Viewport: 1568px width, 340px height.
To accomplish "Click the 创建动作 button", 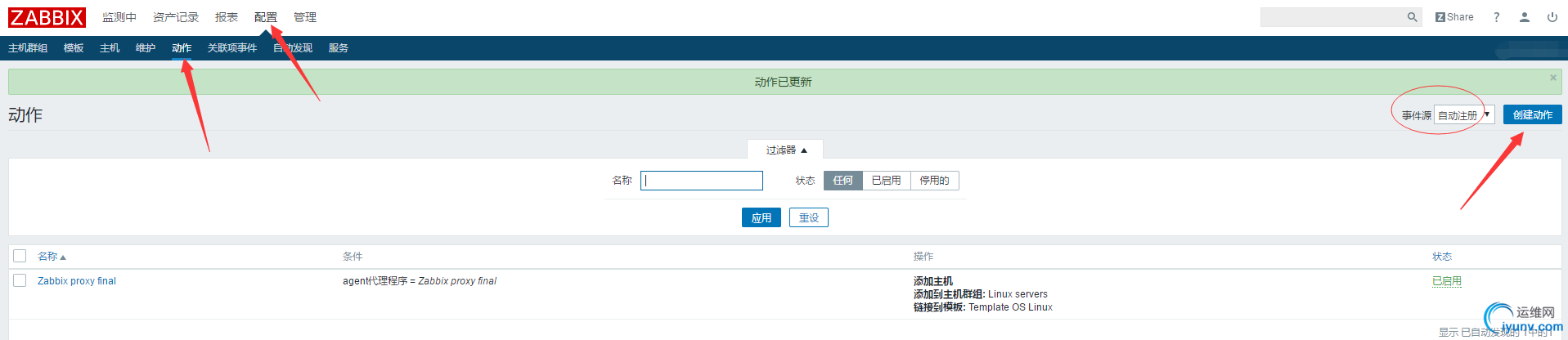I will pyautogui.click(x=1532, y=115).
